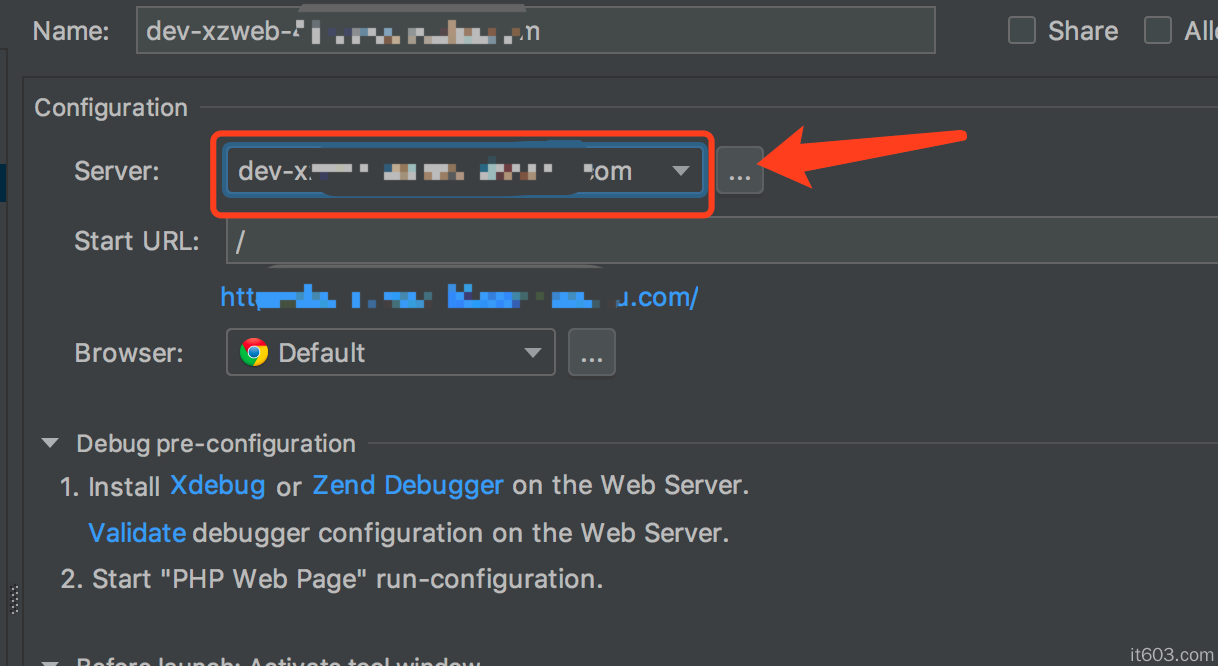Open the Default browser combo box

390,353
